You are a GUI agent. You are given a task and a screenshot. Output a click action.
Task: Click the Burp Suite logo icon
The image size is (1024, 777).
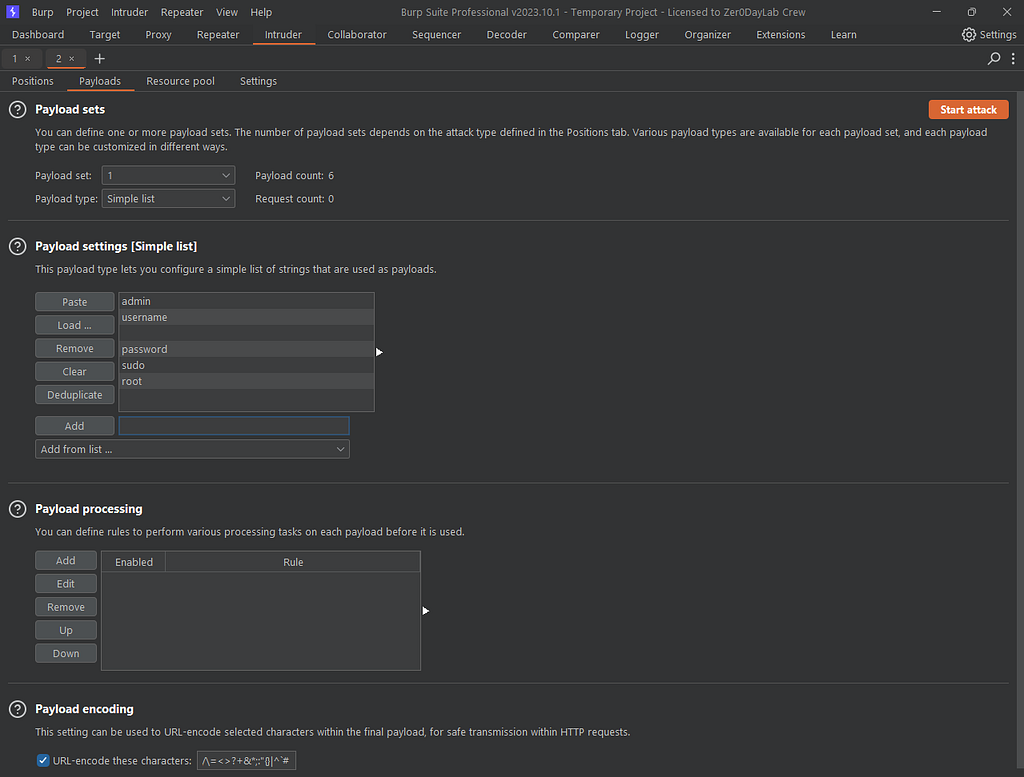click(12, 12)
